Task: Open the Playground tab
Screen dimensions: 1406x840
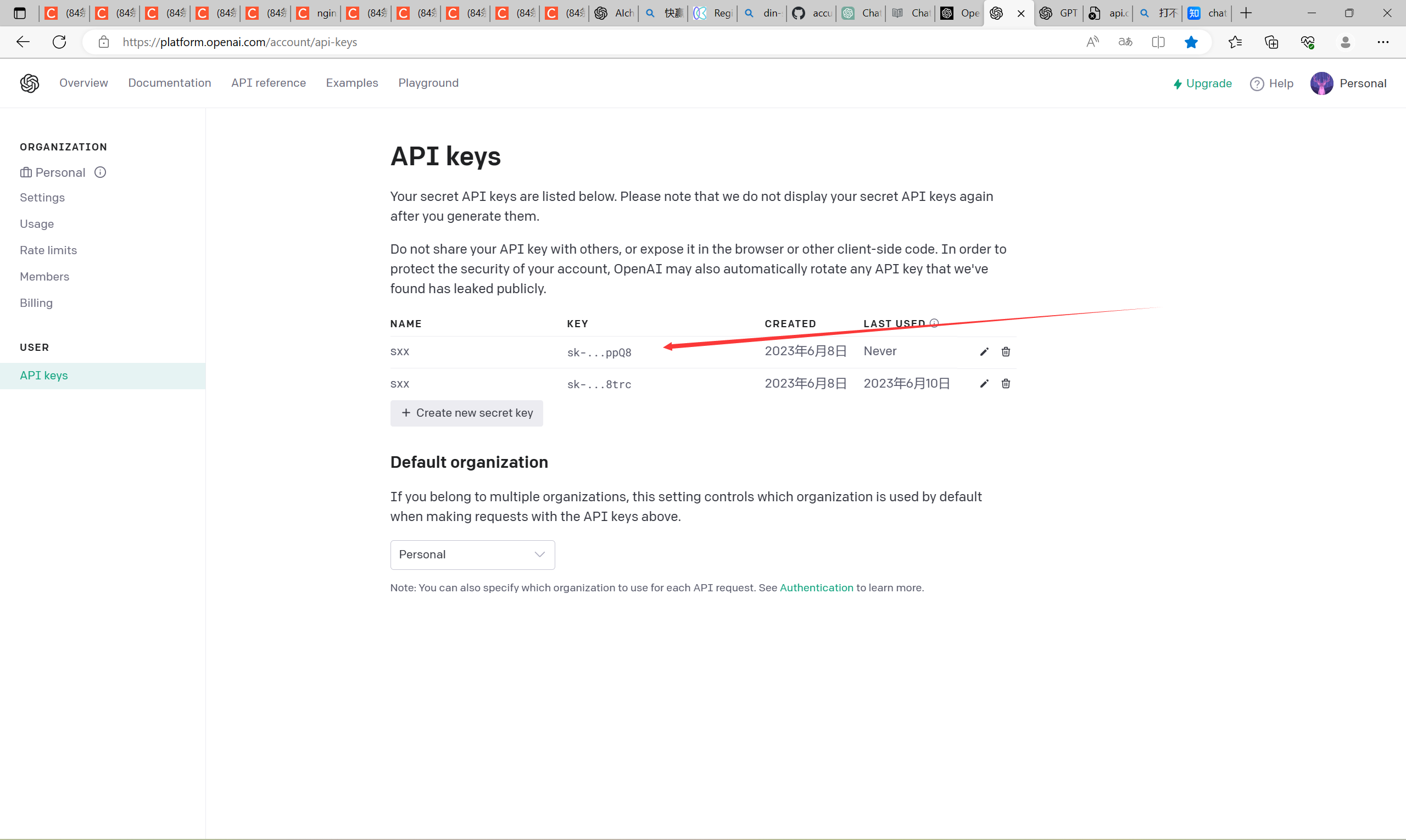Action: click(x=428, y=83)
